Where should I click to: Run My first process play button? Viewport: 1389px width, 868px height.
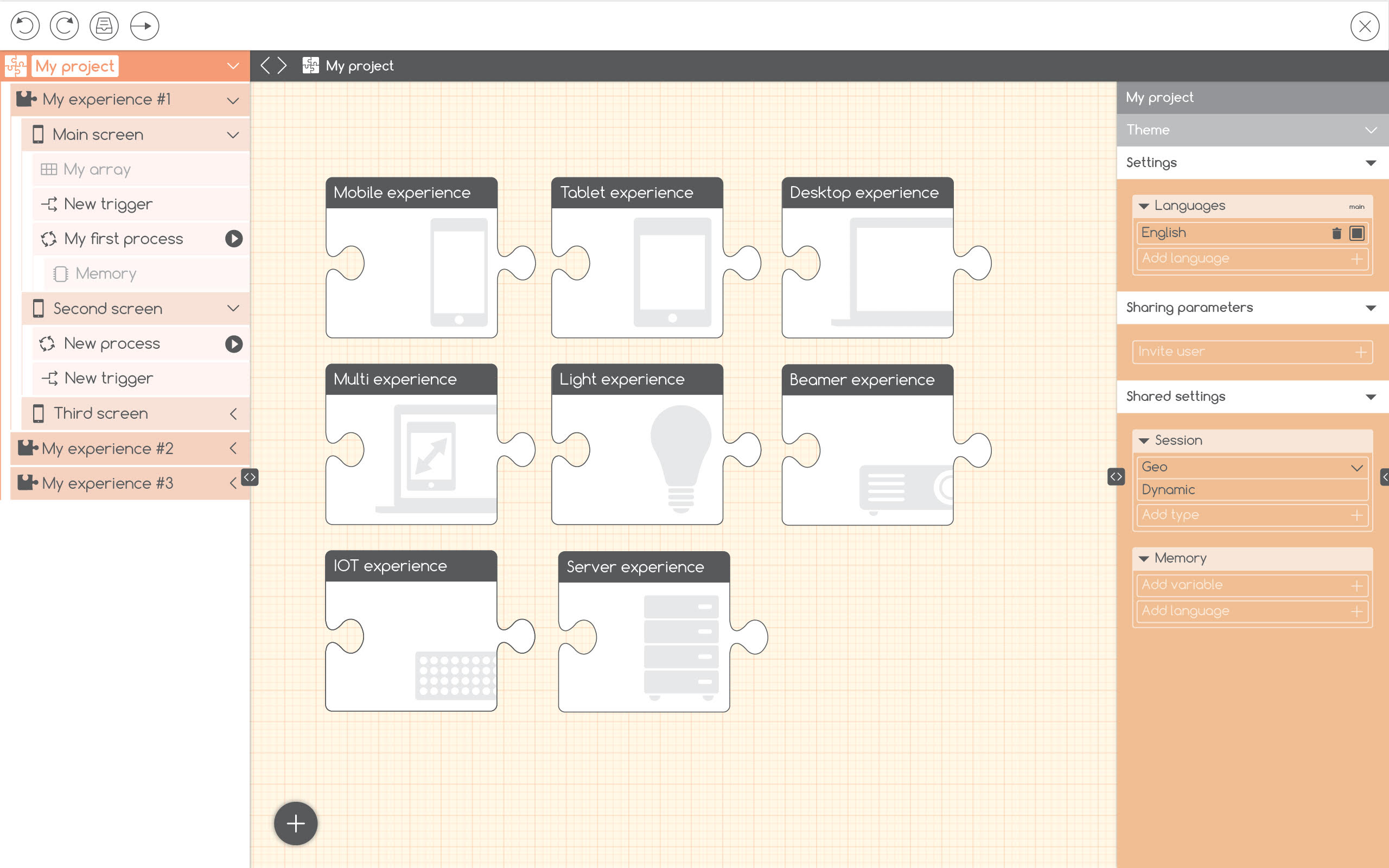234,239
